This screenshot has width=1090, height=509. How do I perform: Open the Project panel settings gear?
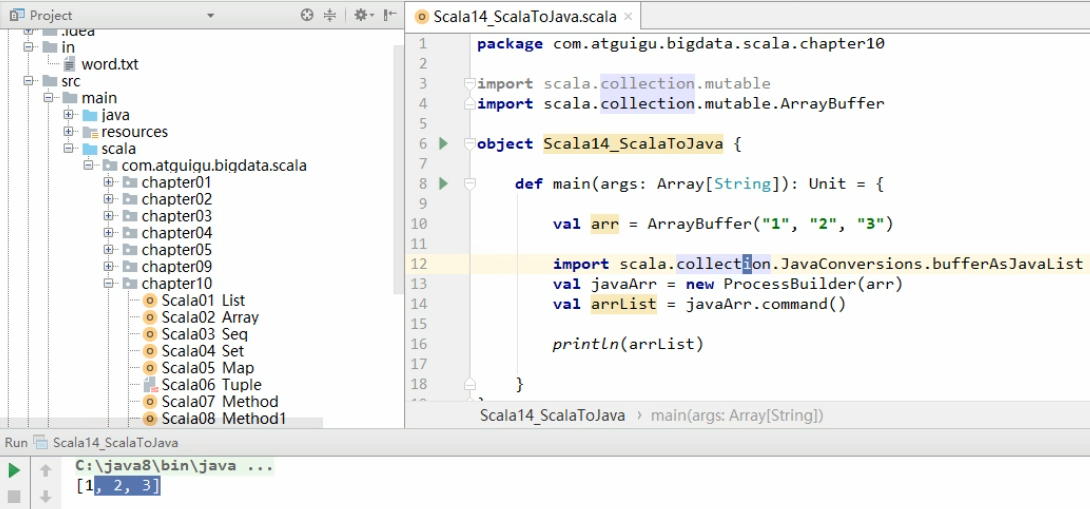(x=362, y=15)
